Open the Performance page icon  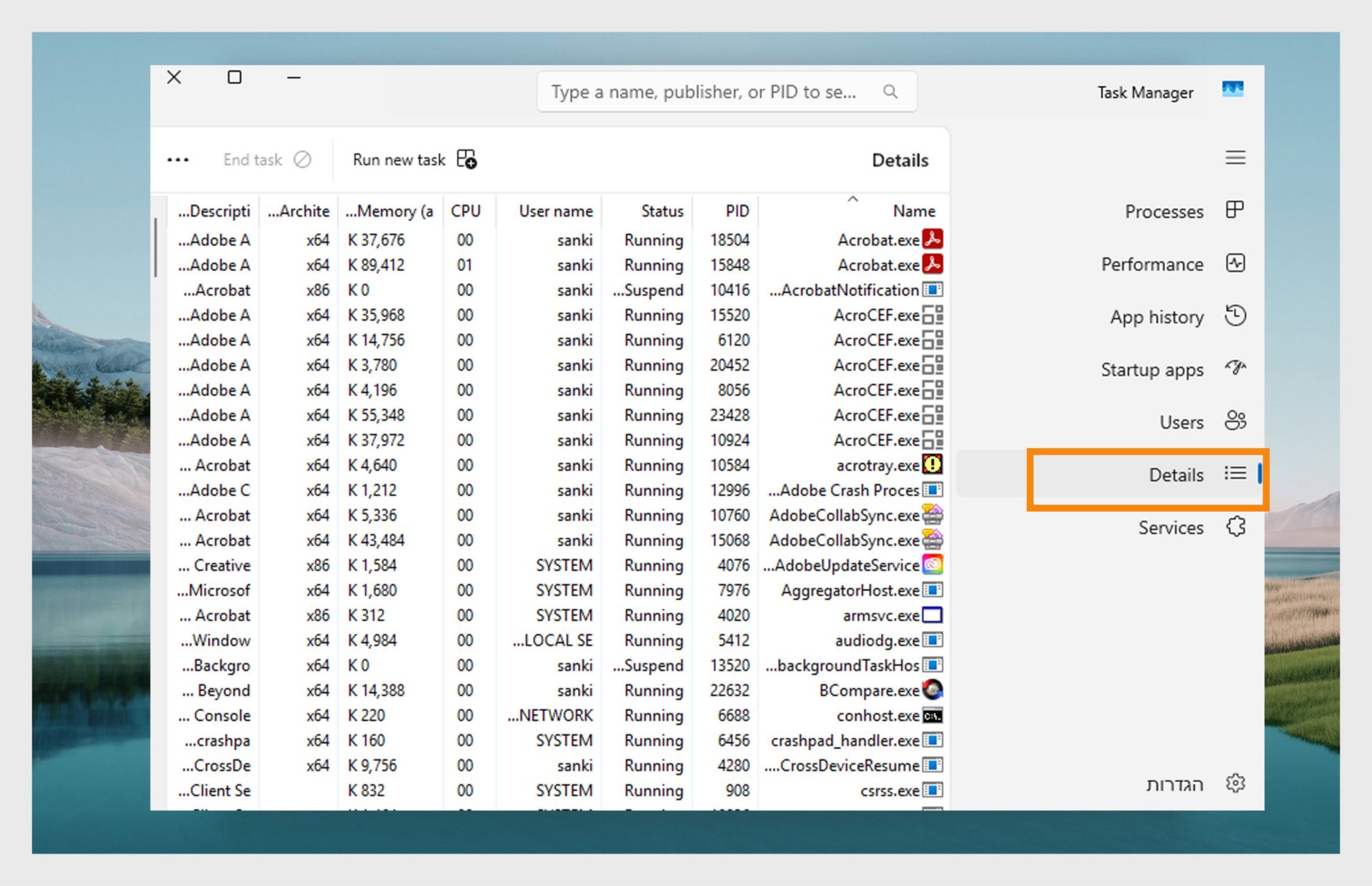point(1235,263)
